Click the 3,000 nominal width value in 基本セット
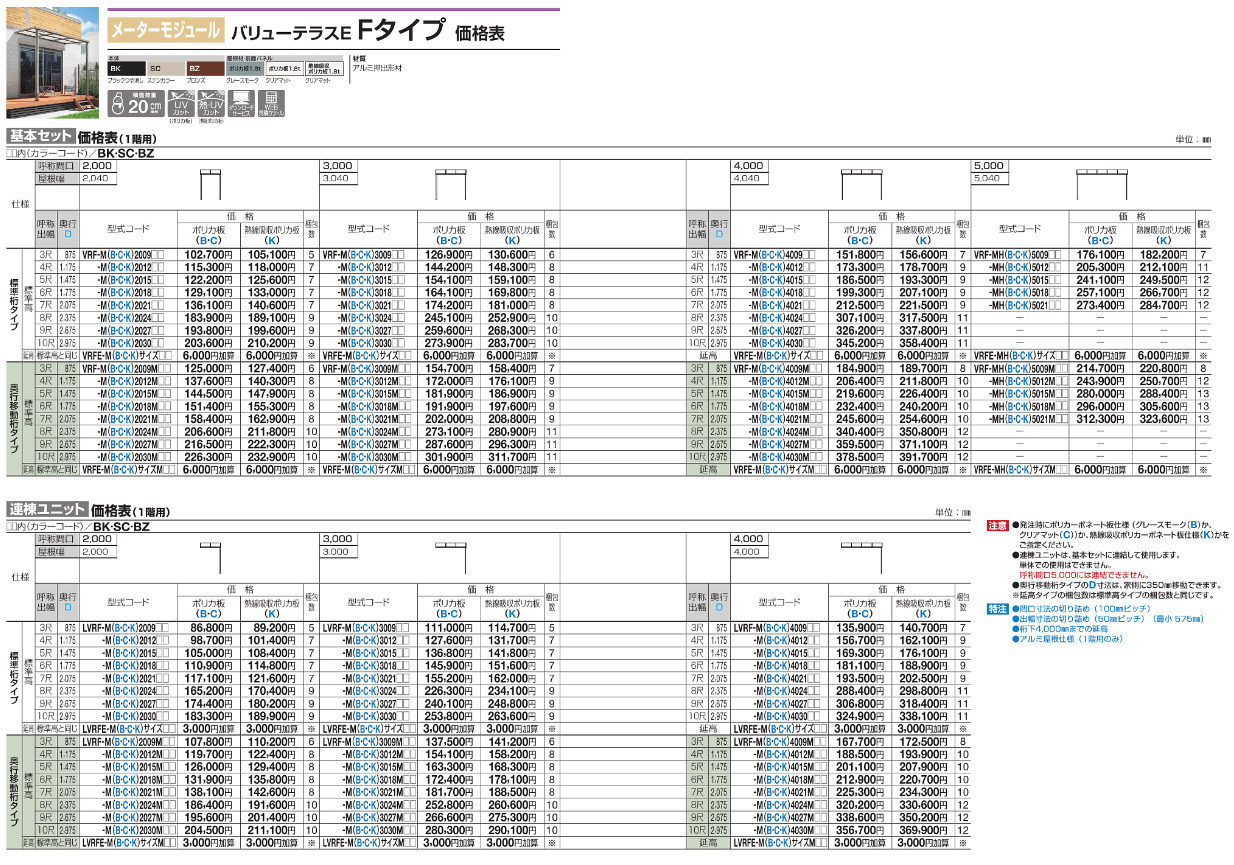 pyautogui.click(x=338, y=165)
